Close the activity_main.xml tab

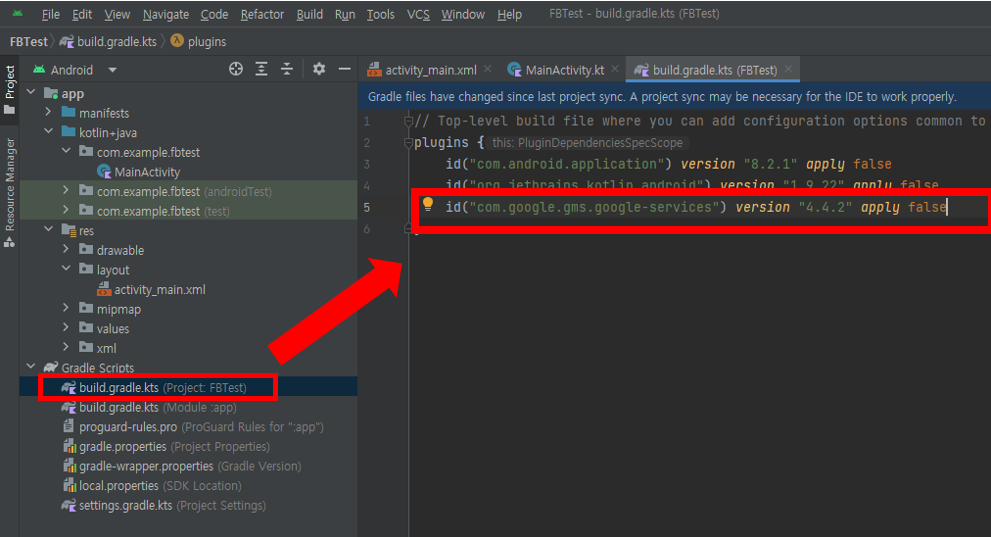pyautogui.click(x=487, y=69)
